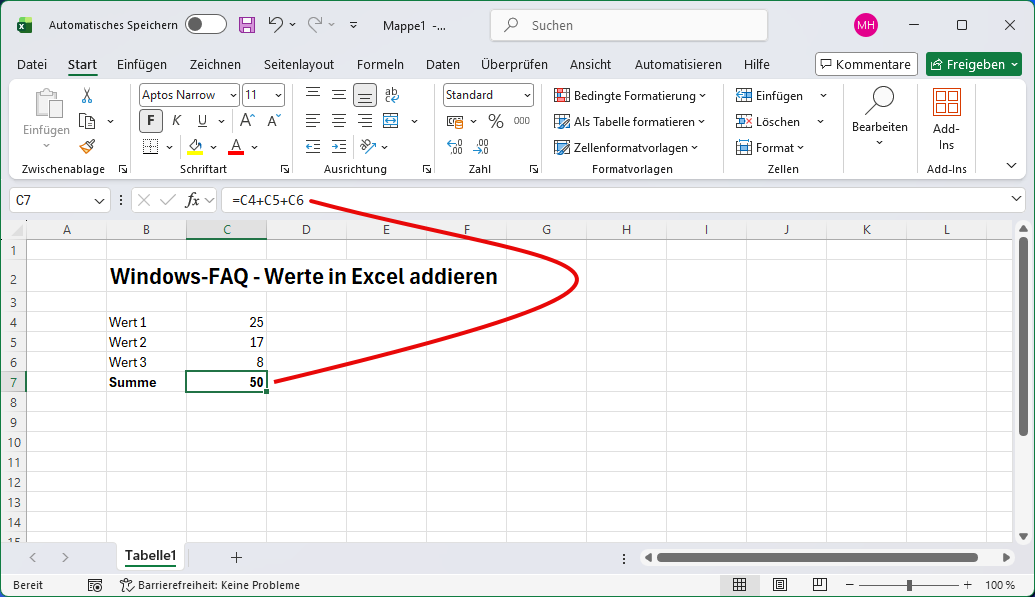Apply thousands separator 000 format
The width and height of the screenshot is (1035, 597).
click(521, 122)
